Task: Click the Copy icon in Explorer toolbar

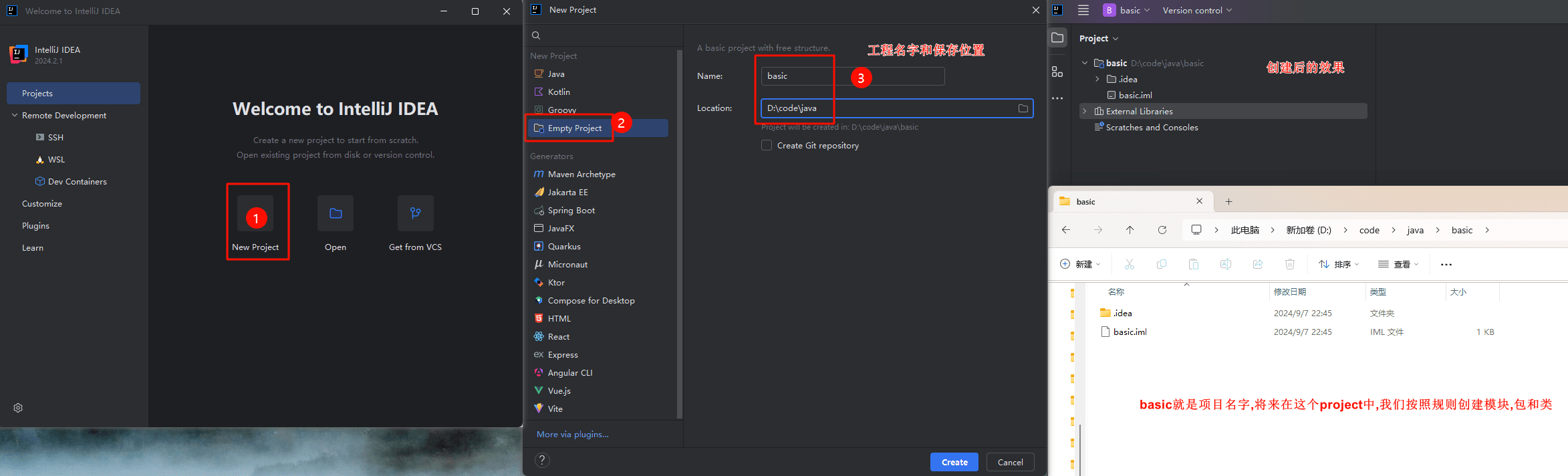Action: [1162, 264]
